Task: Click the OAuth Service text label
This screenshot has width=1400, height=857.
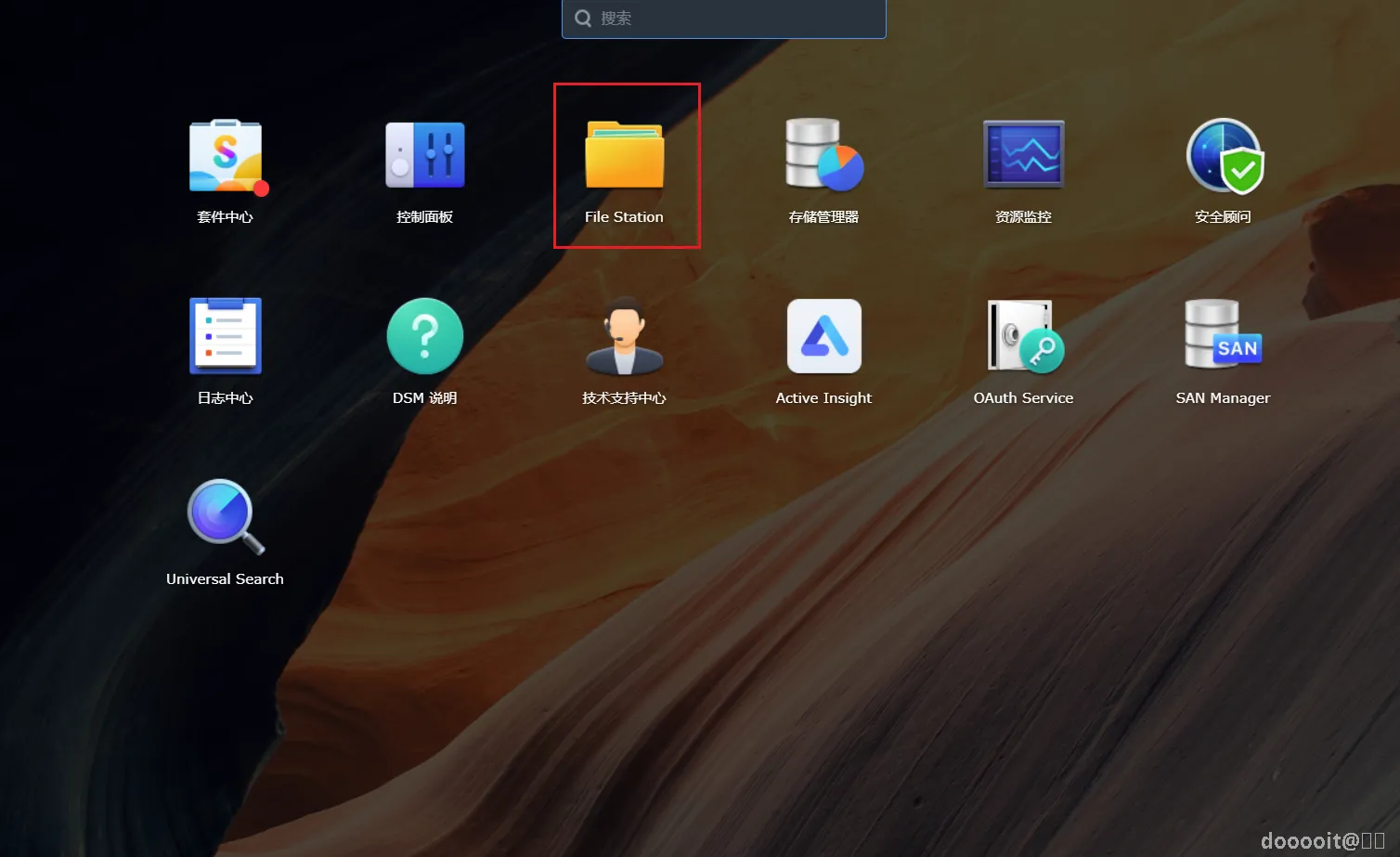Action: pos(1023,398)
